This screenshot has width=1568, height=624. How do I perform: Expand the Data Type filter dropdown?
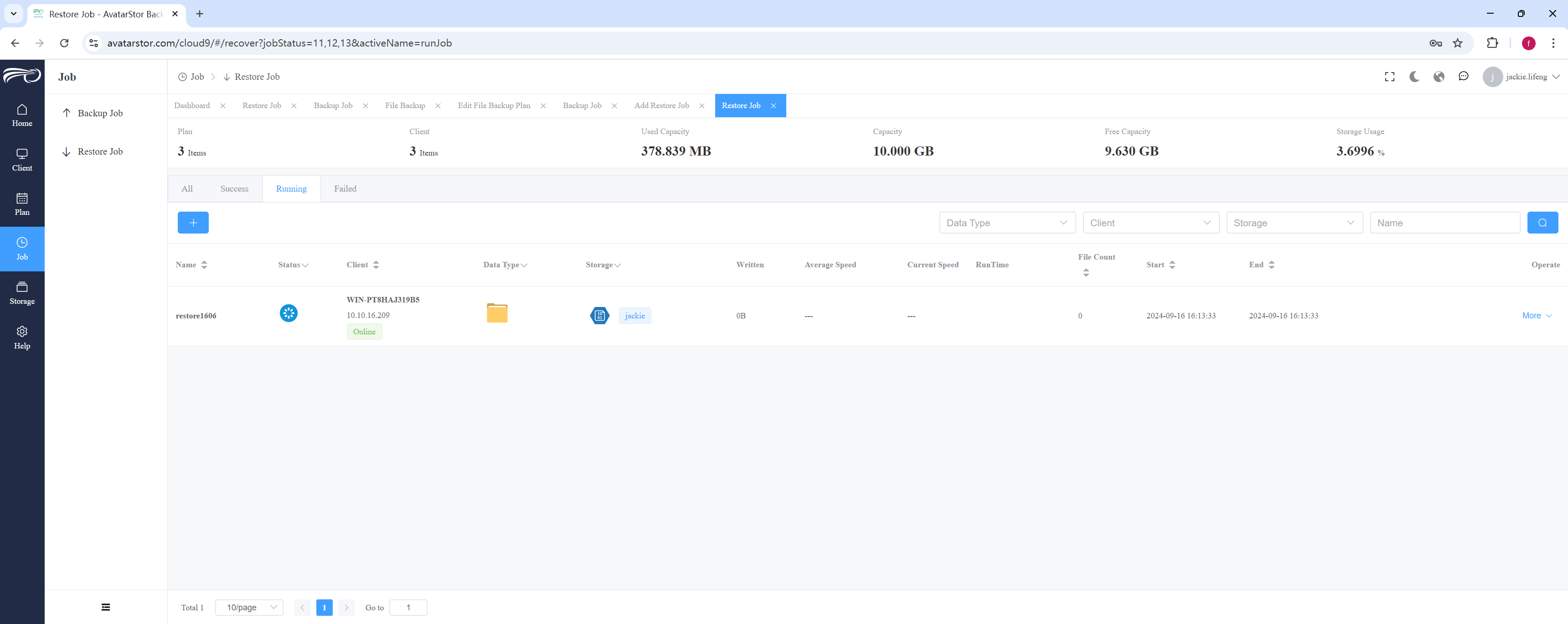point(1007,223)
